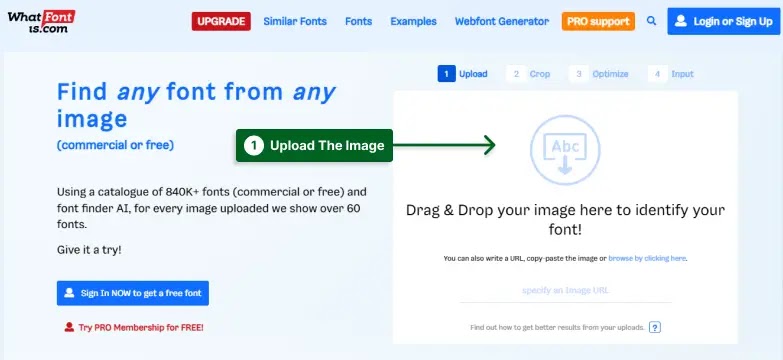The height and width of the screenshot is (360, 783).
Task: Click the Find out how to get better results text
Action: (557, 328)
